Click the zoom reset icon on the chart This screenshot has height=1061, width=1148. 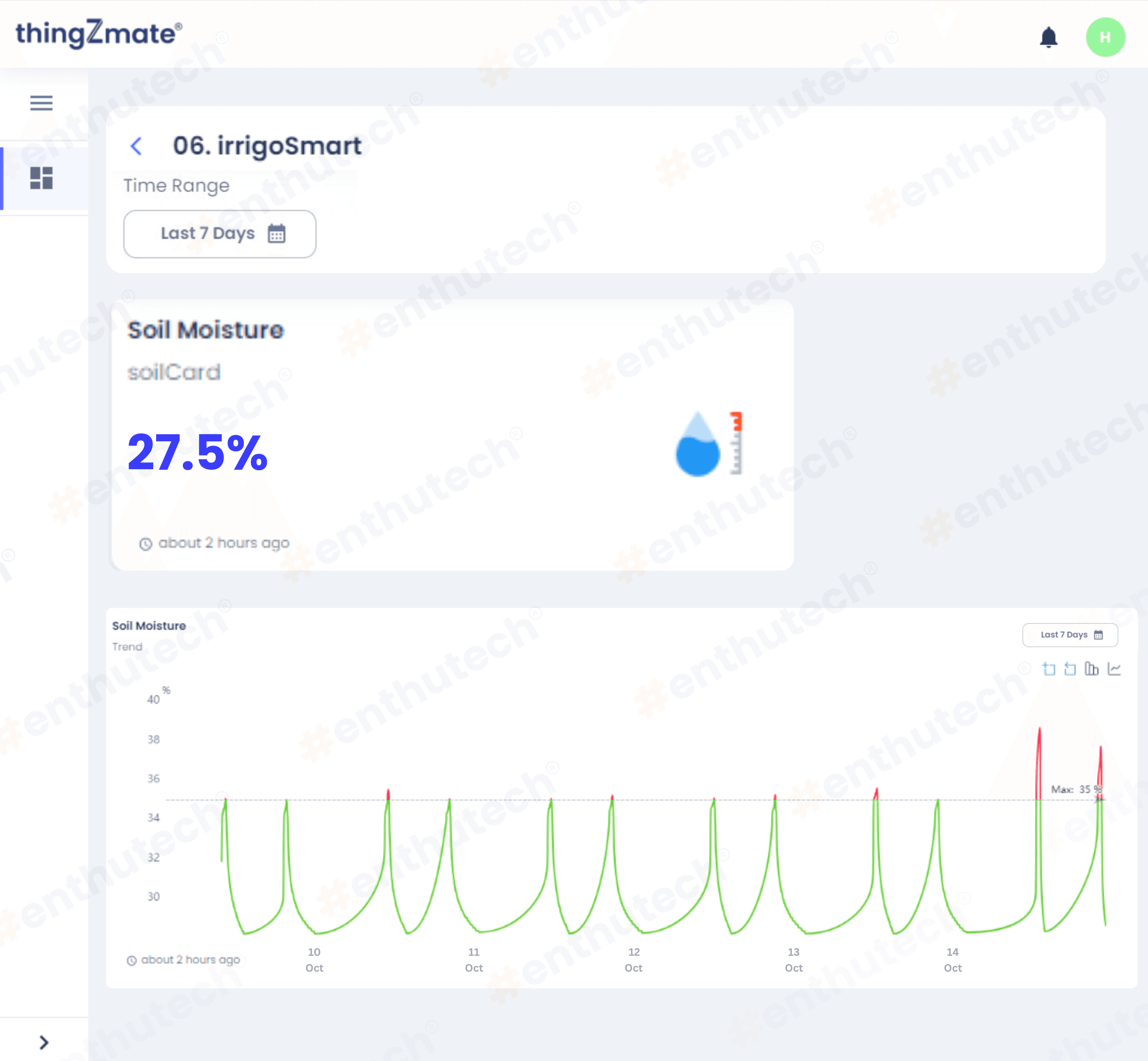1070,669
